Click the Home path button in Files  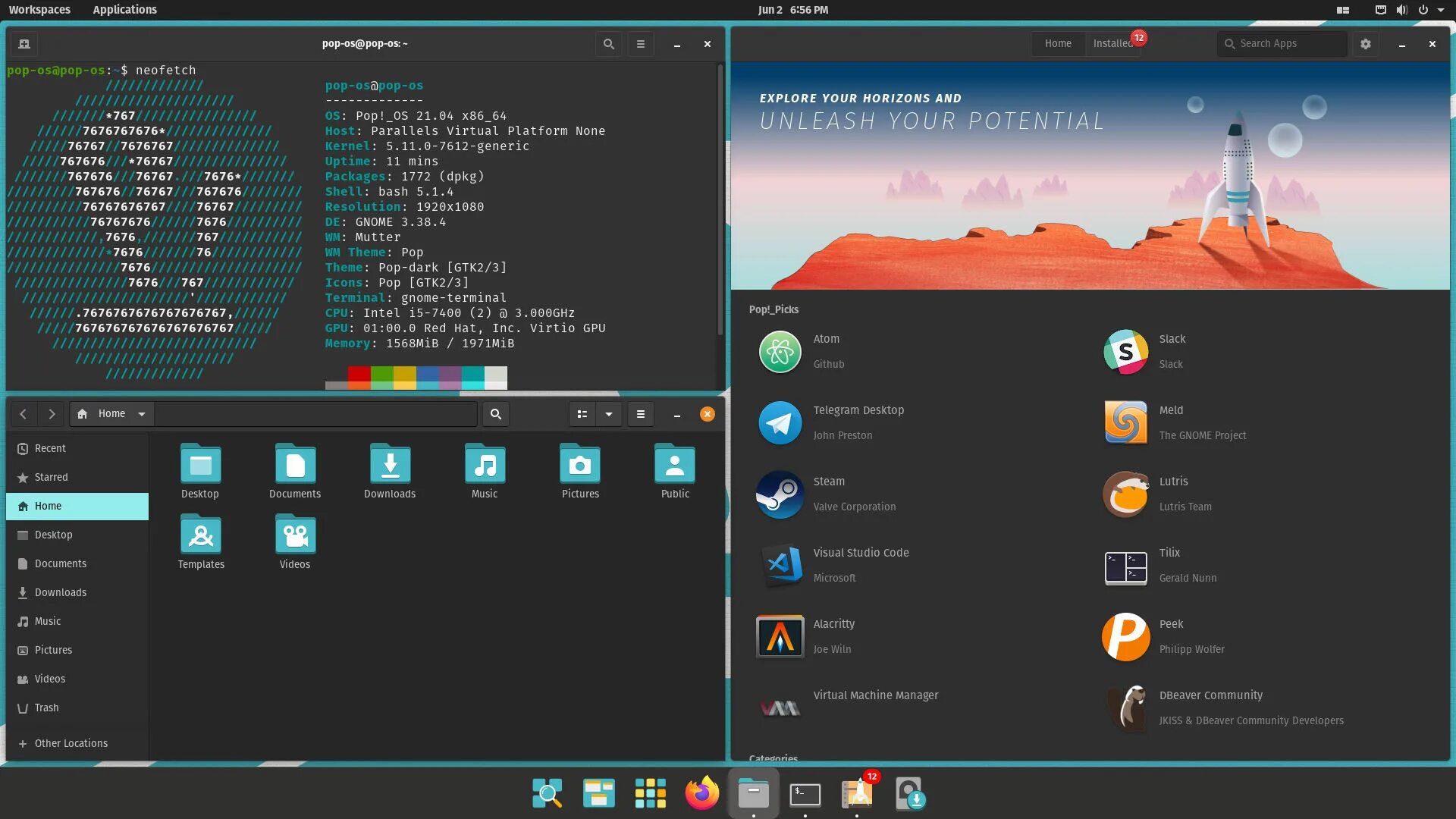point(111,414)
